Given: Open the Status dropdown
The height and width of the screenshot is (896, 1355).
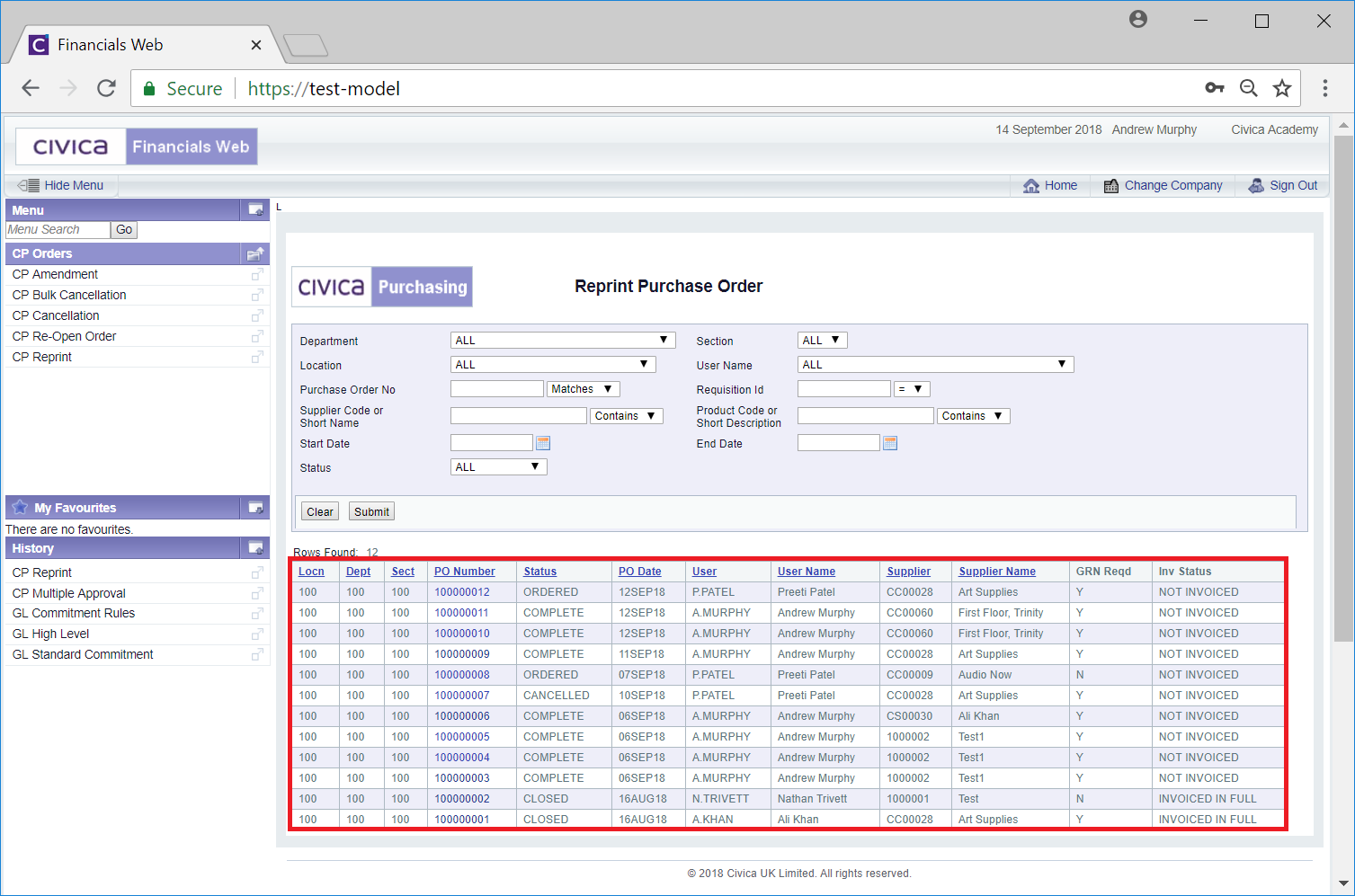Looking at the screenshot, I should point(498,467).
